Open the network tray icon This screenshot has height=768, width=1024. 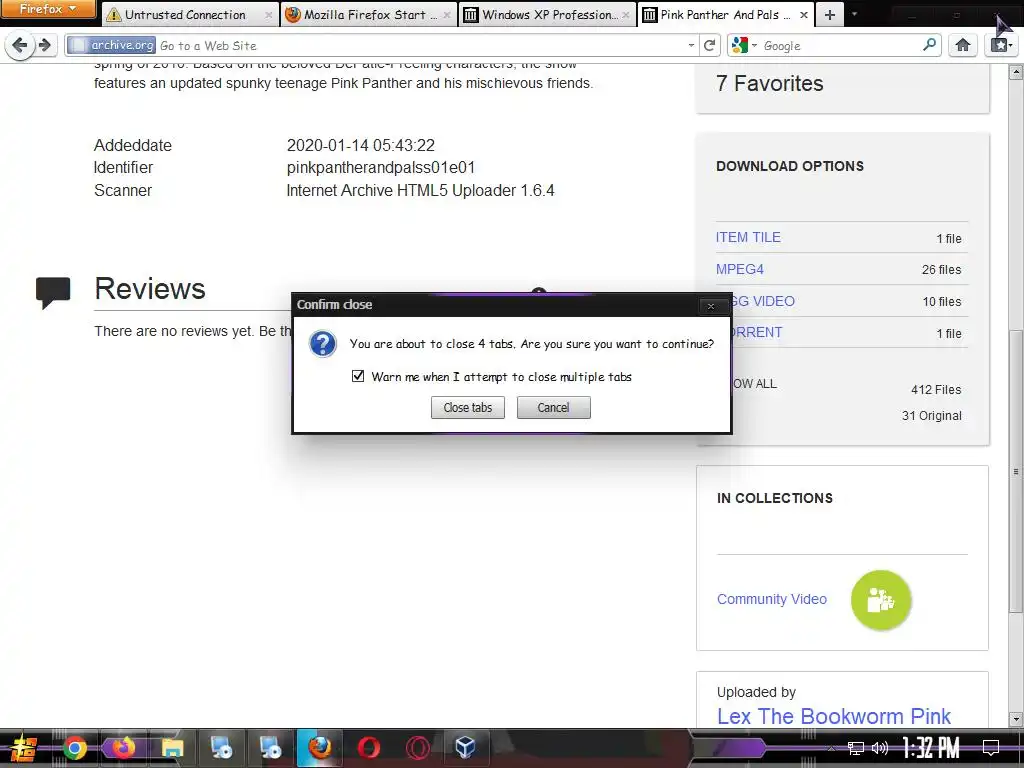(855, 748)
